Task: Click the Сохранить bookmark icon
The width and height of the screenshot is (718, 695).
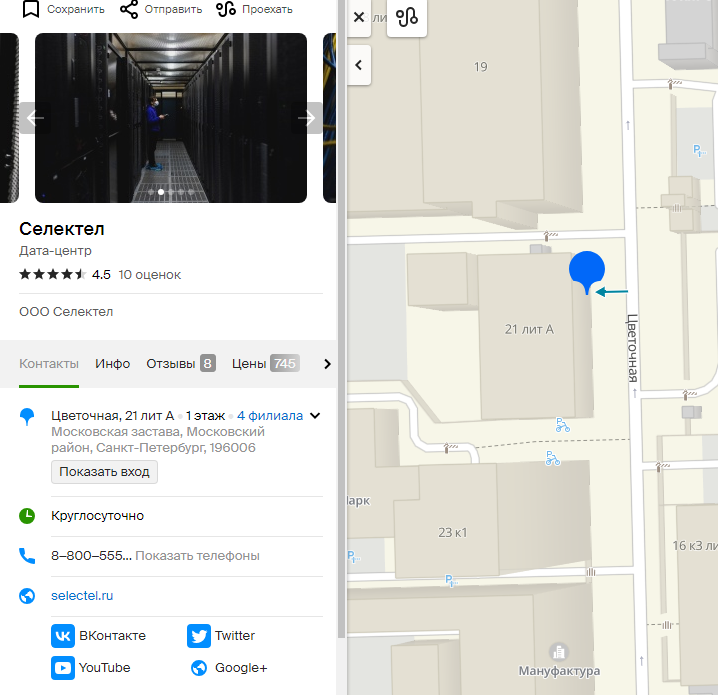Action: (31, 9)
